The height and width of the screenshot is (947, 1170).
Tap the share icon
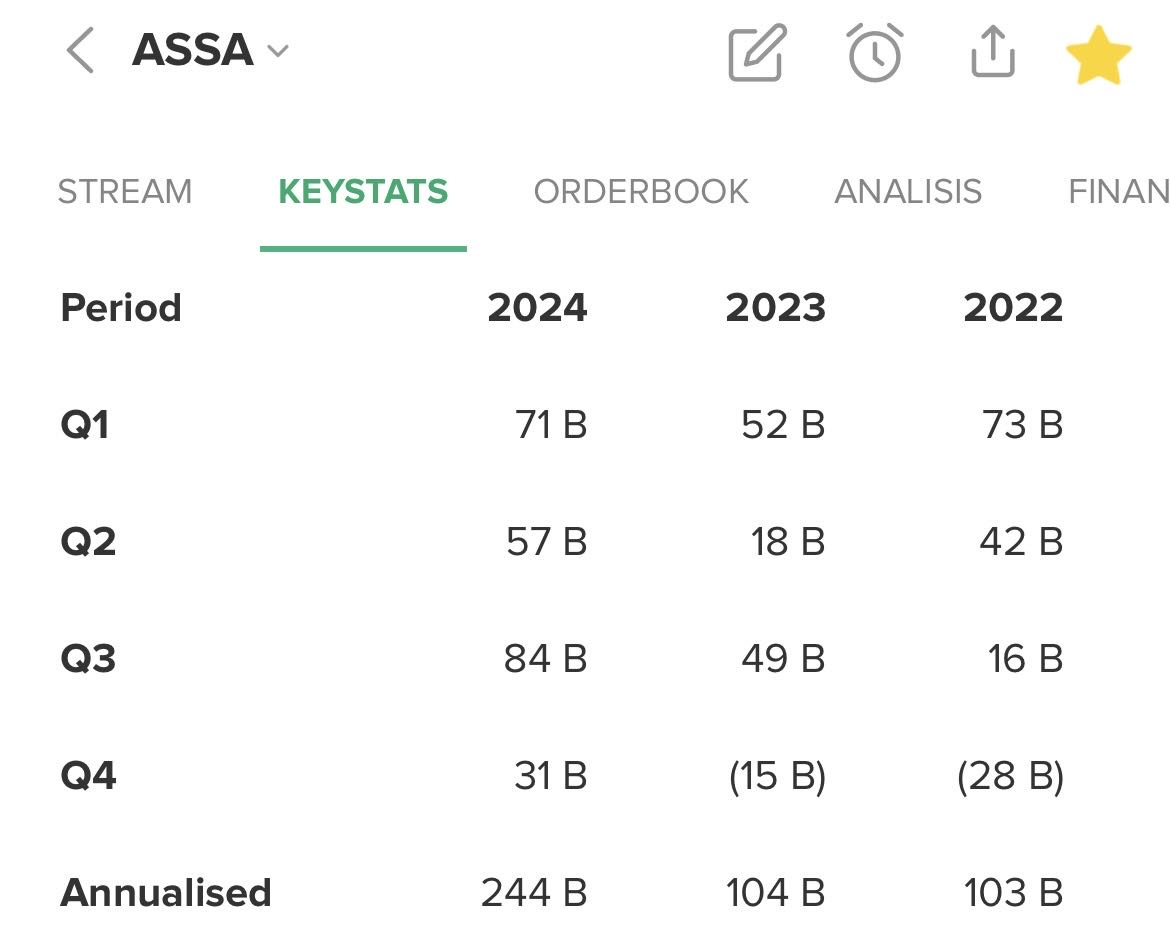992,52
